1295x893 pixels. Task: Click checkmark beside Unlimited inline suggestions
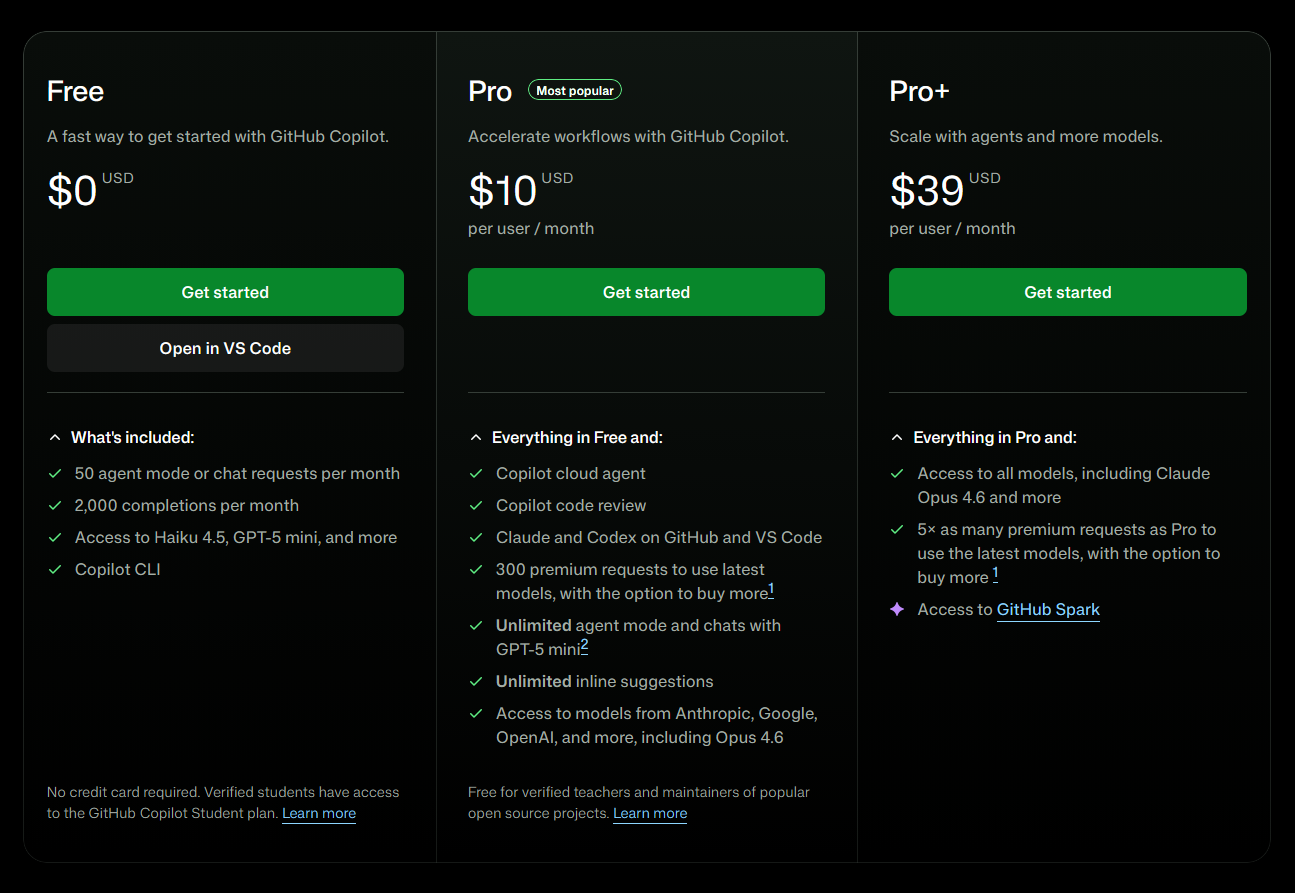(476, 681)
